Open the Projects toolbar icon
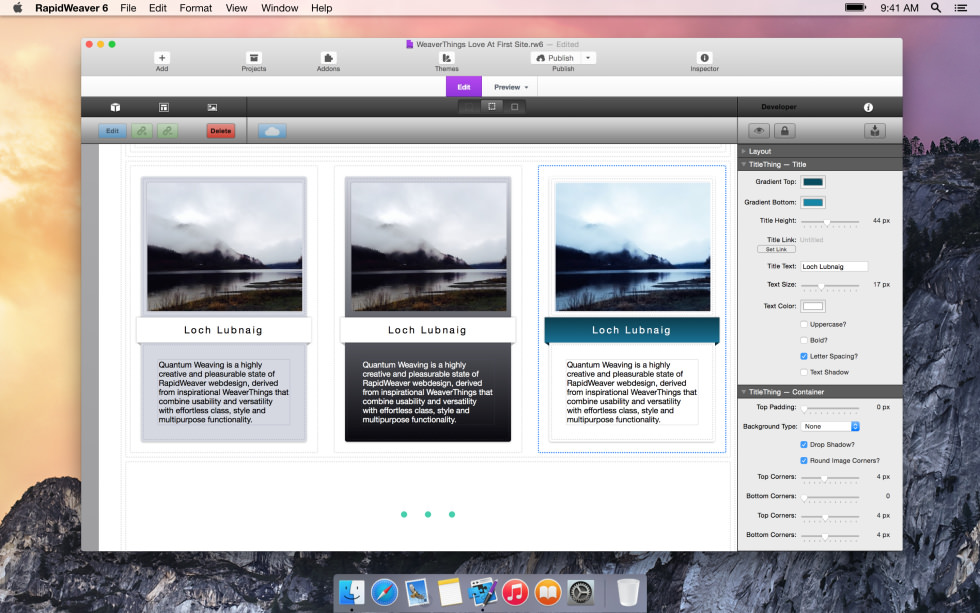980x613 pixels. tap(254, 58)
